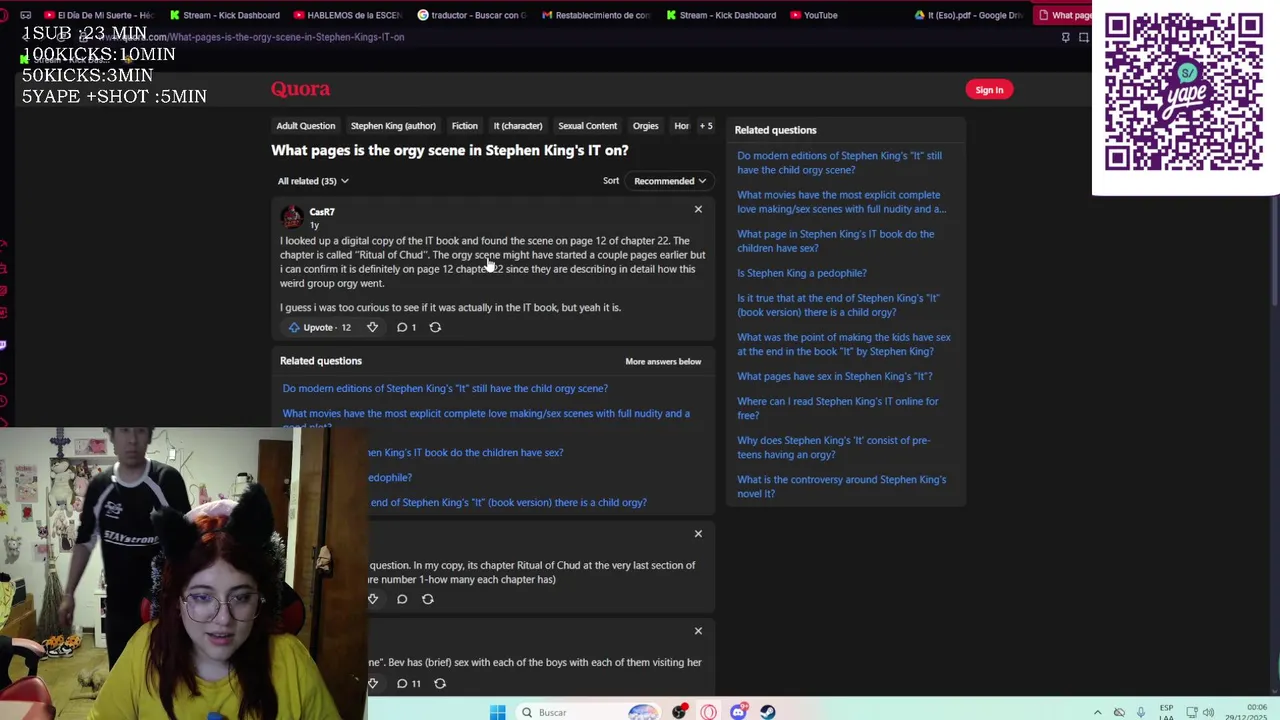The height and width of the screenshot is (720, 1280).
Task: Switch to 'traductor - Buscar con G' tab
Action: (473, 15)
